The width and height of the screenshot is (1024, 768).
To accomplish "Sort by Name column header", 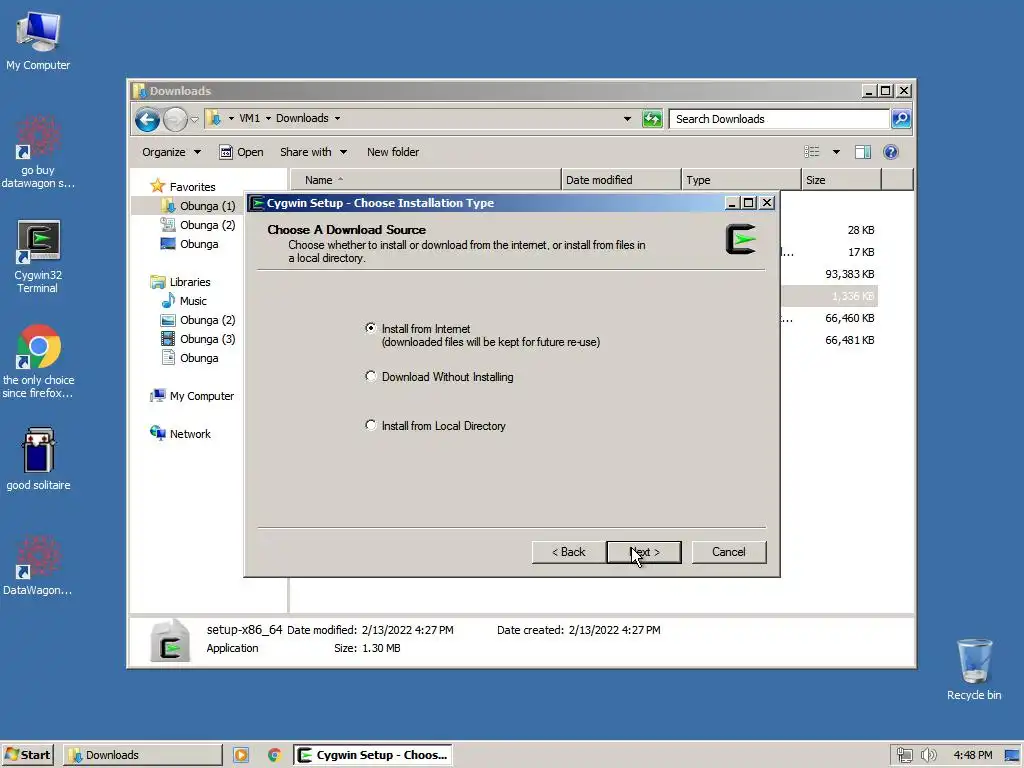I will [426, 180].
